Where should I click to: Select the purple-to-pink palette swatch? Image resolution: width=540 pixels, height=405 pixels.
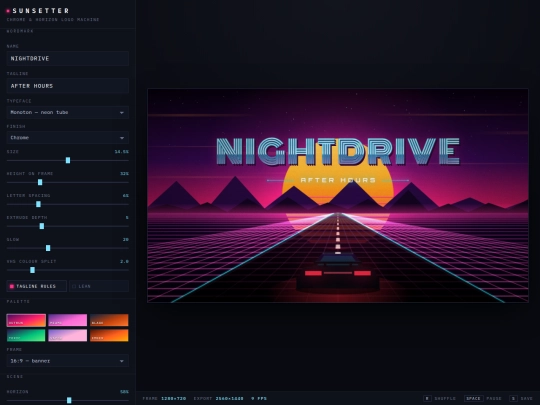point(68,320)
